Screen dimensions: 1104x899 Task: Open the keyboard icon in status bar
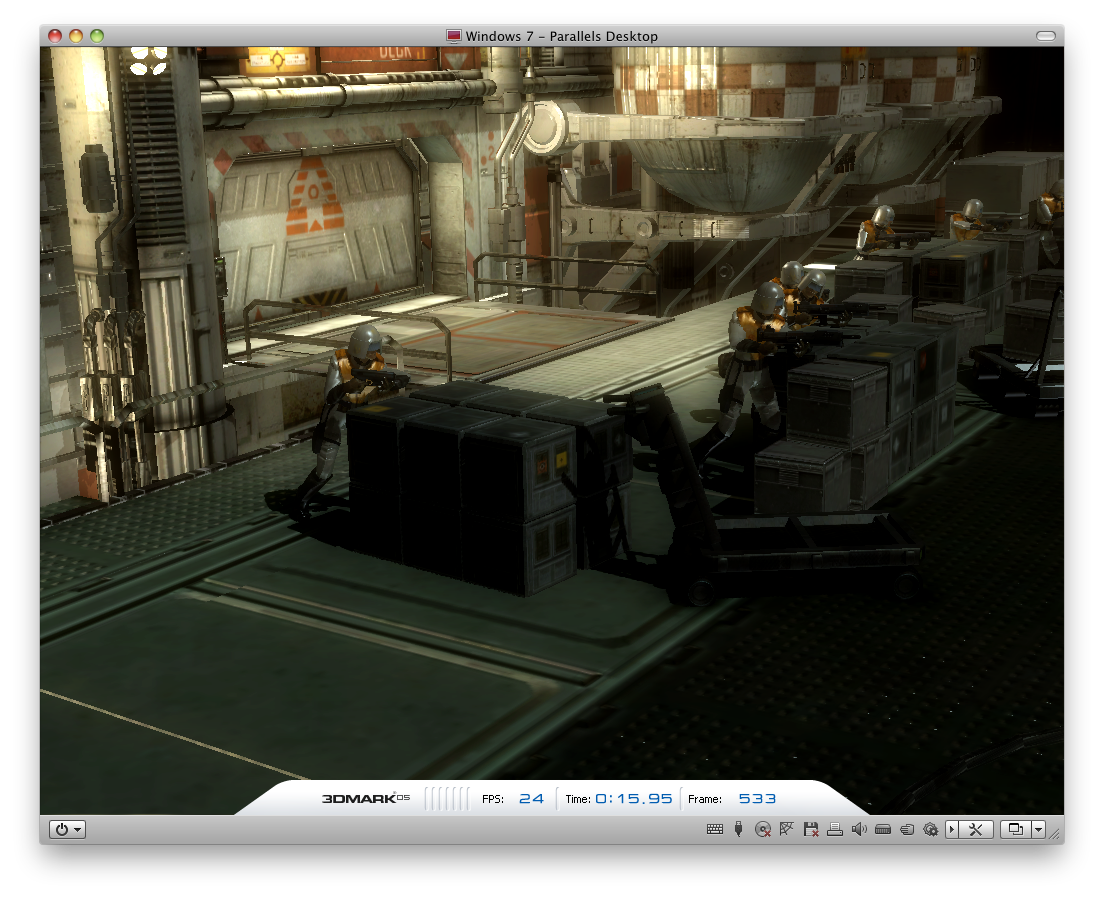pyautogui.click(x=715, y=829)
